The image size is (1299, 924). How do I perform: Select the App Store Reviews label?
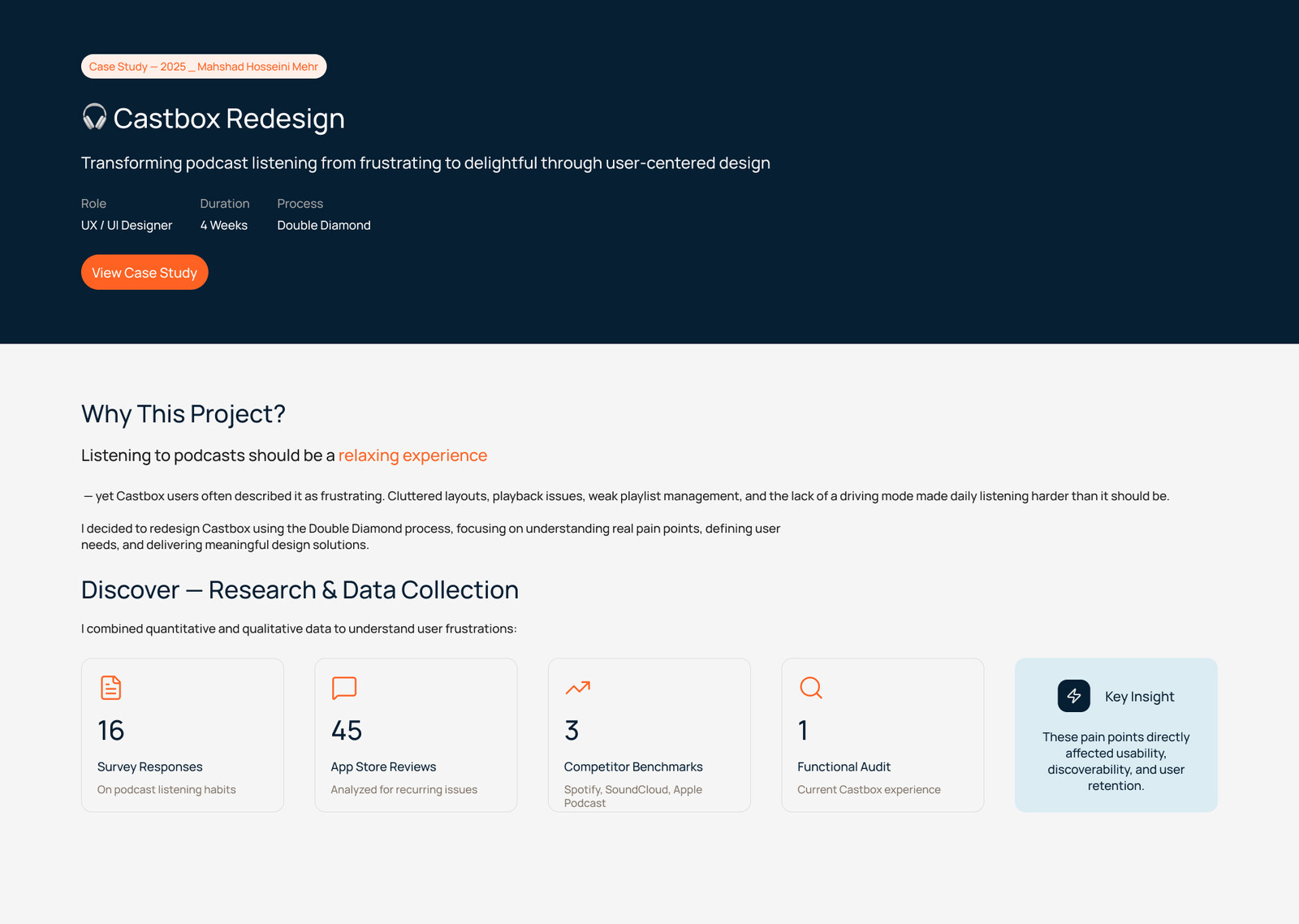pyautogui.click(x=383, y=766)
